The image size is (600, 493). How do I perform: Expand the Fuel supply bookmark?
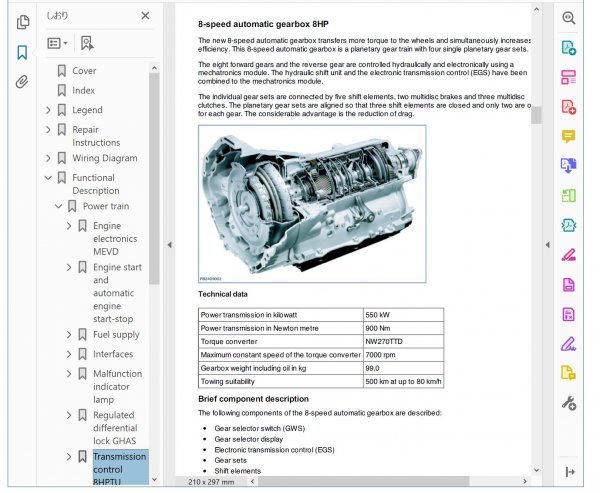(69, 335)
